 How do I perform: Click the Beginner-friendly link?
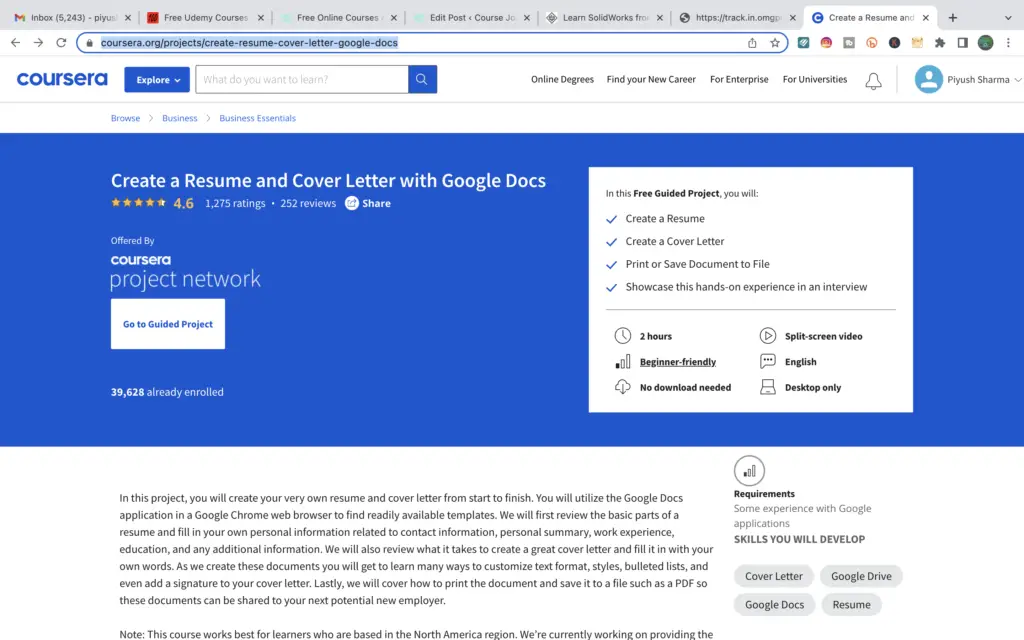[678, 362]
